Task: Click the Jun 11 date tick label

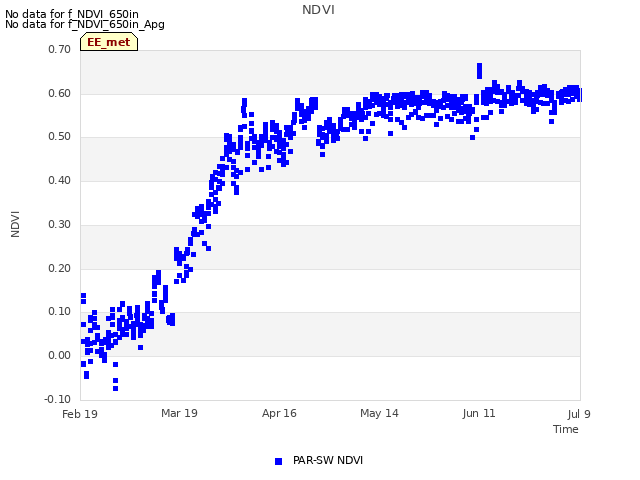Action: 479,413
